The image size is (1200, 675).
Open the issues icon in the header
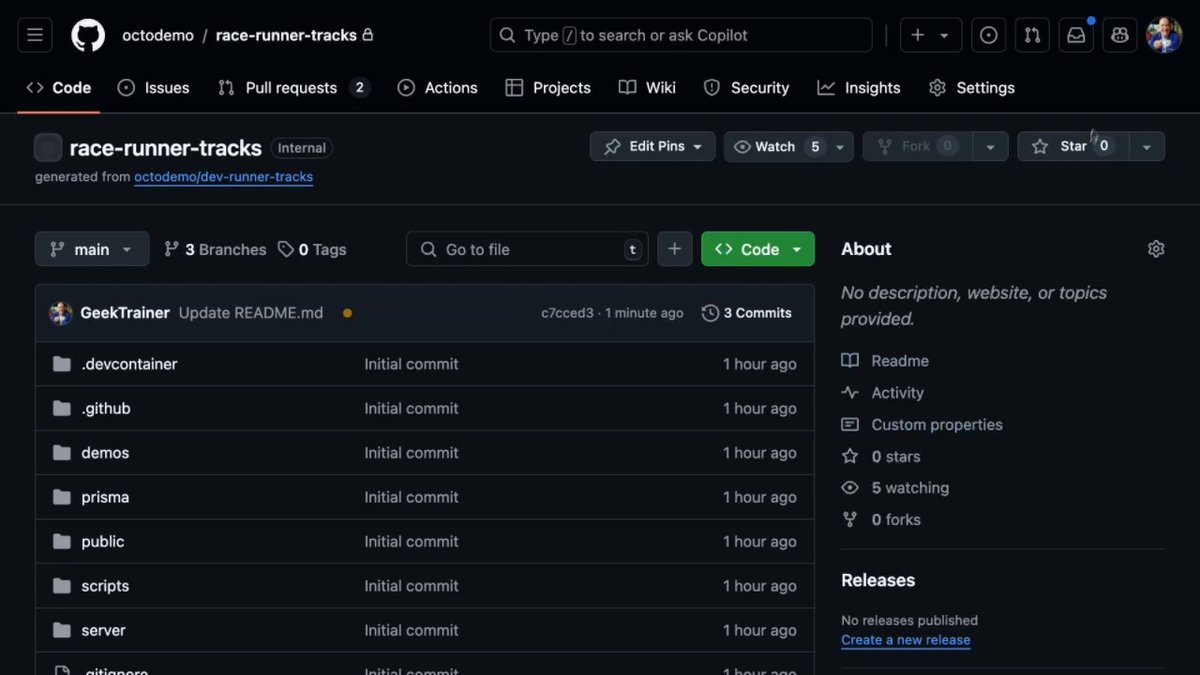pos(988,35)
